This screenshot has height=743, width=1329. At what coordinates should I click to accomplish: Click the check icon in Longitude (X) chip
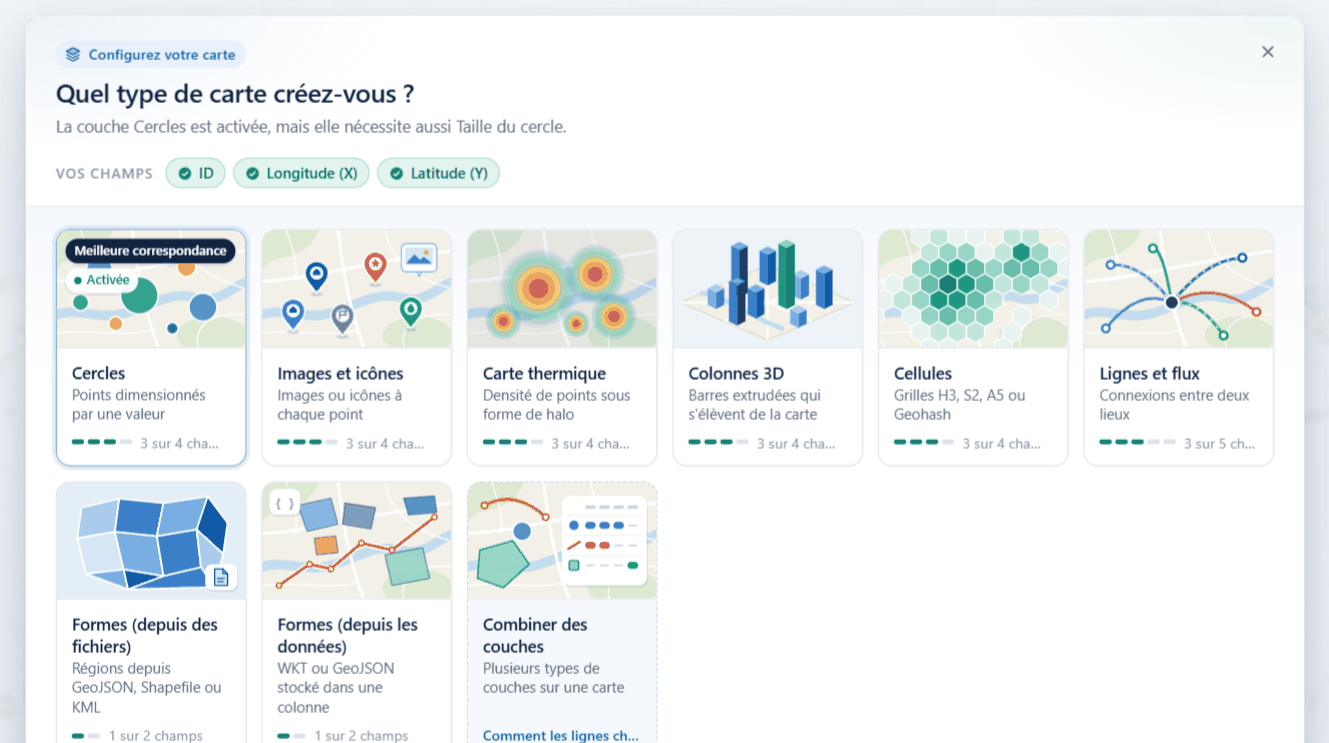(x=252, y=174)
